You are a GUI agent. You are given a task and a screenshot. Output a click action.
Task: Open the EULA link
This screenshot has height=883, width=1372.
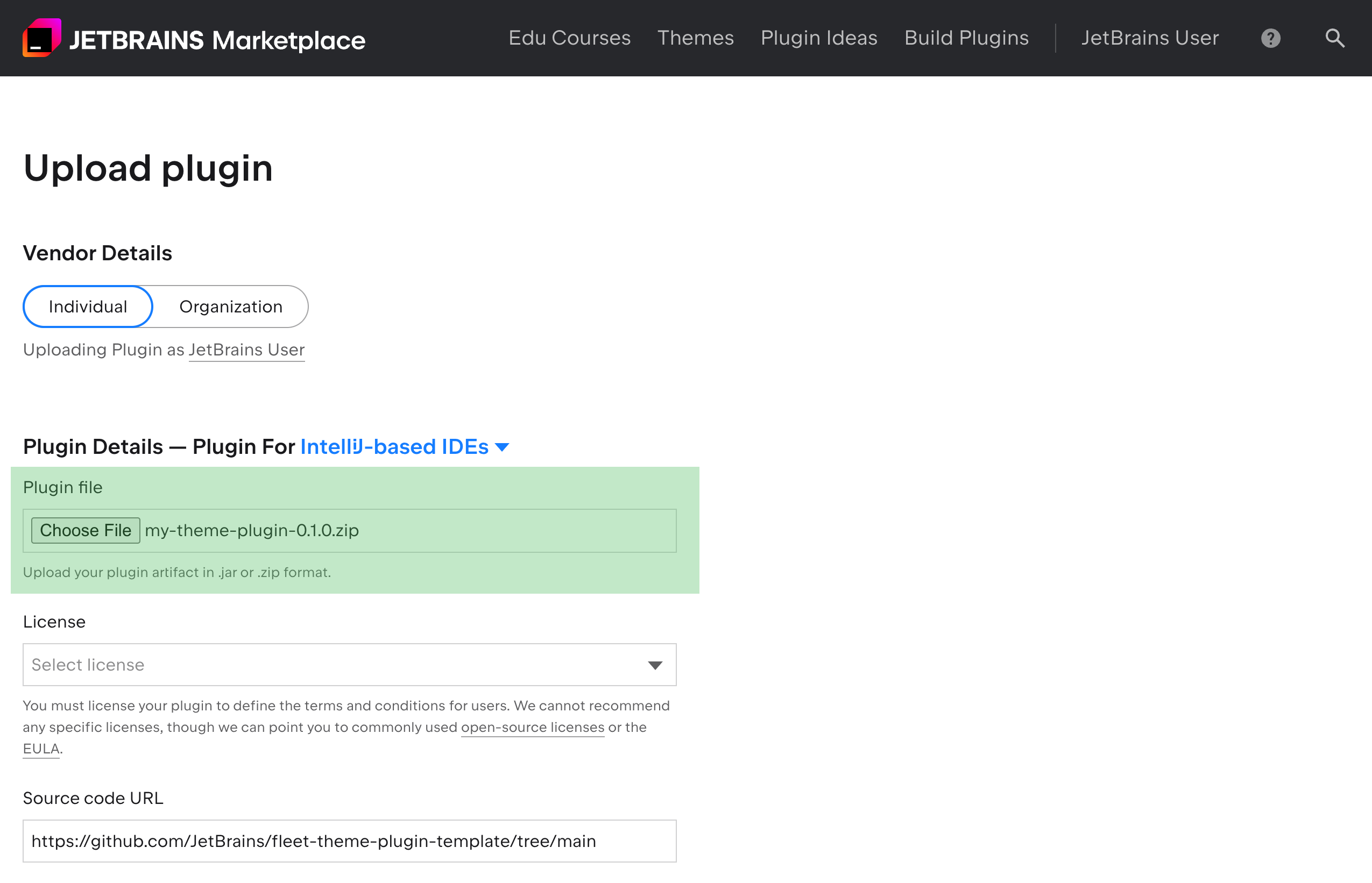40,747
